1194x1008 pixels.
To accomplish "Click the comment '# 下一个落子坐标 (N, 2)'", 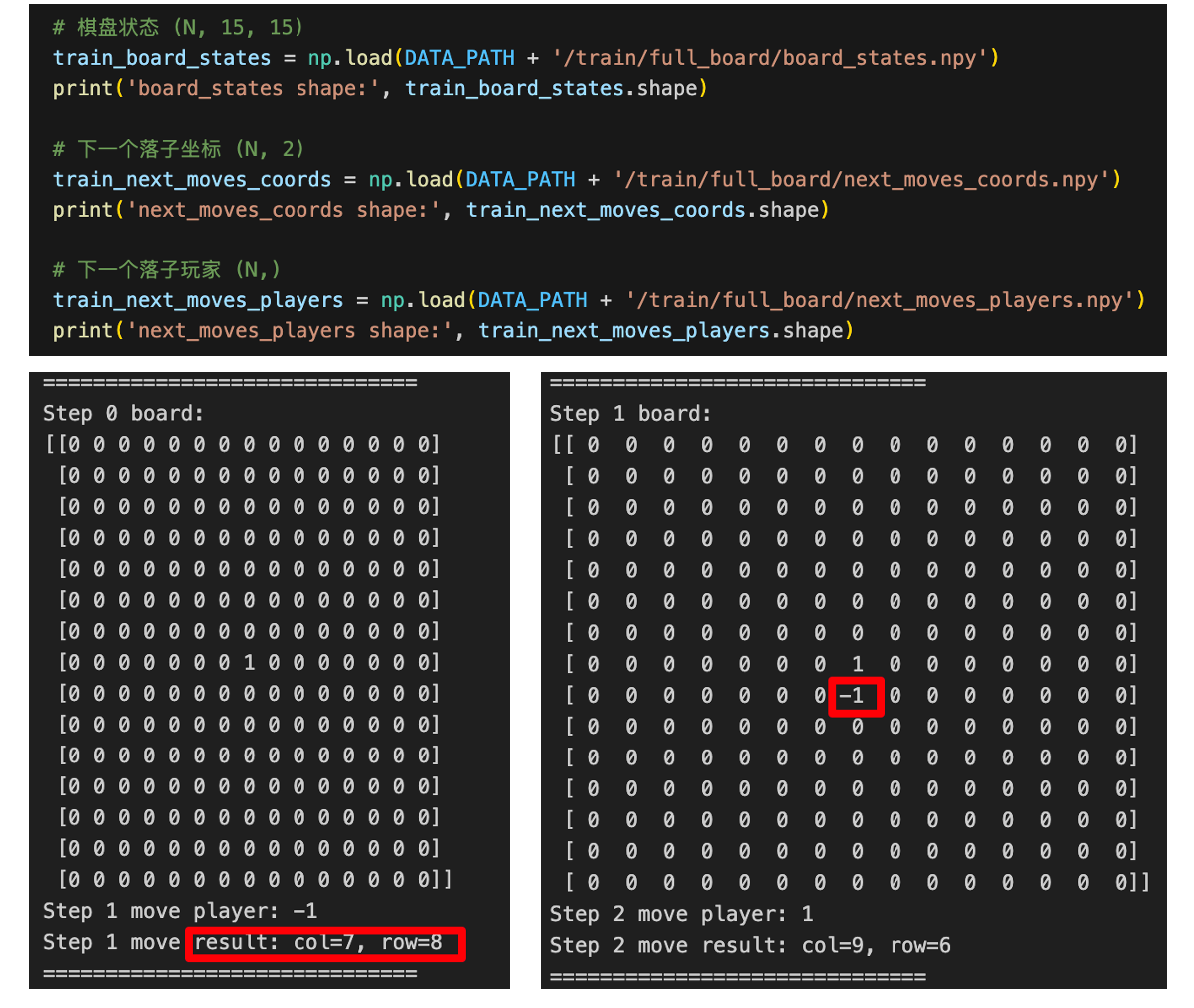I will (x=178, y=149).
